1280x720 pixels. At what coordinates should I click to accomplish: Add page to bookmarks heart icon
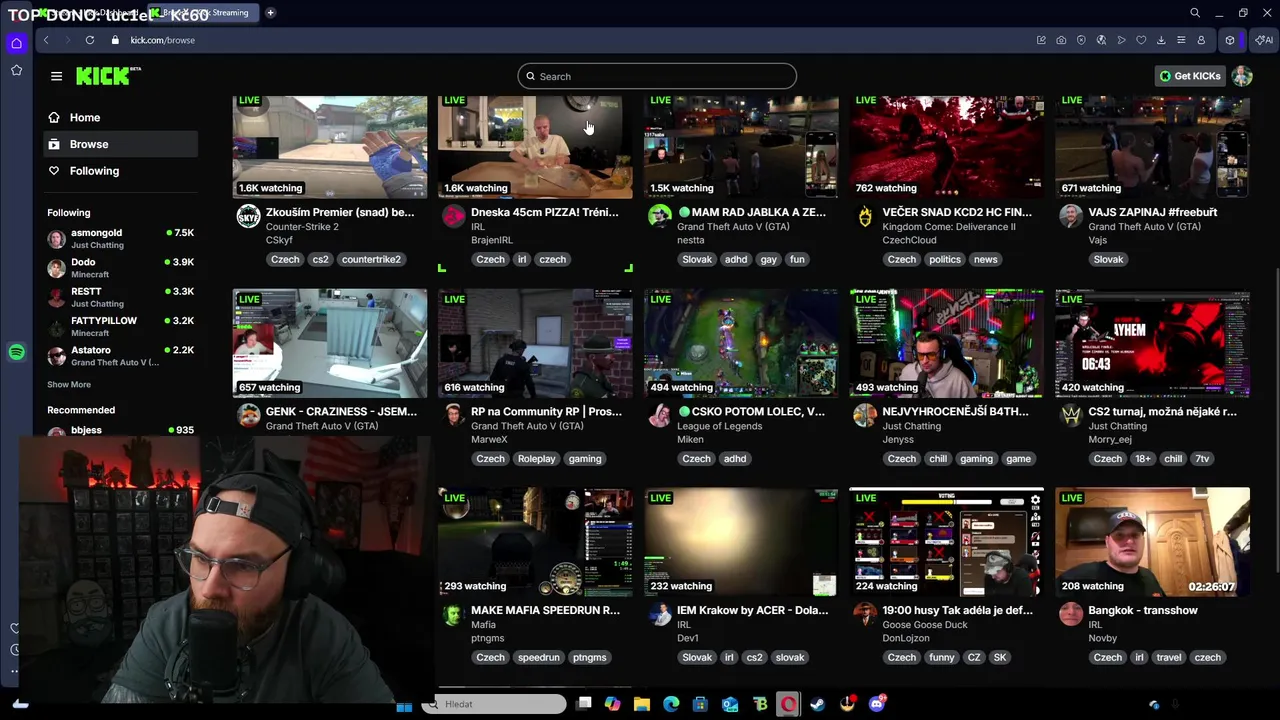[x=1141, y=40]
